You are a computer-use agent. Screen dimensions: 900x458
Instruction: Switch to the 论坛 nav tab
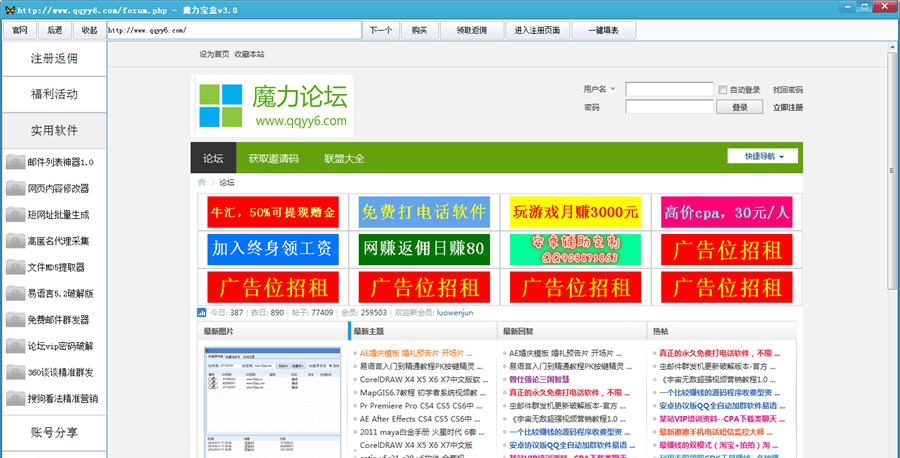click(x=213, y=158)
